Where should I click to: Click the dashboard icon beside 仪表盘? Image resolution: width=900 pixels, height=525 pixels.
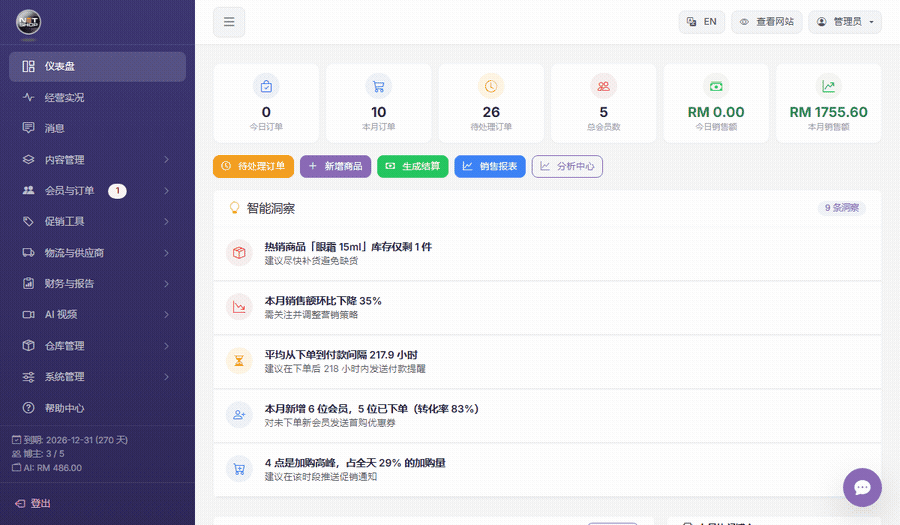[x=28, y=67]
